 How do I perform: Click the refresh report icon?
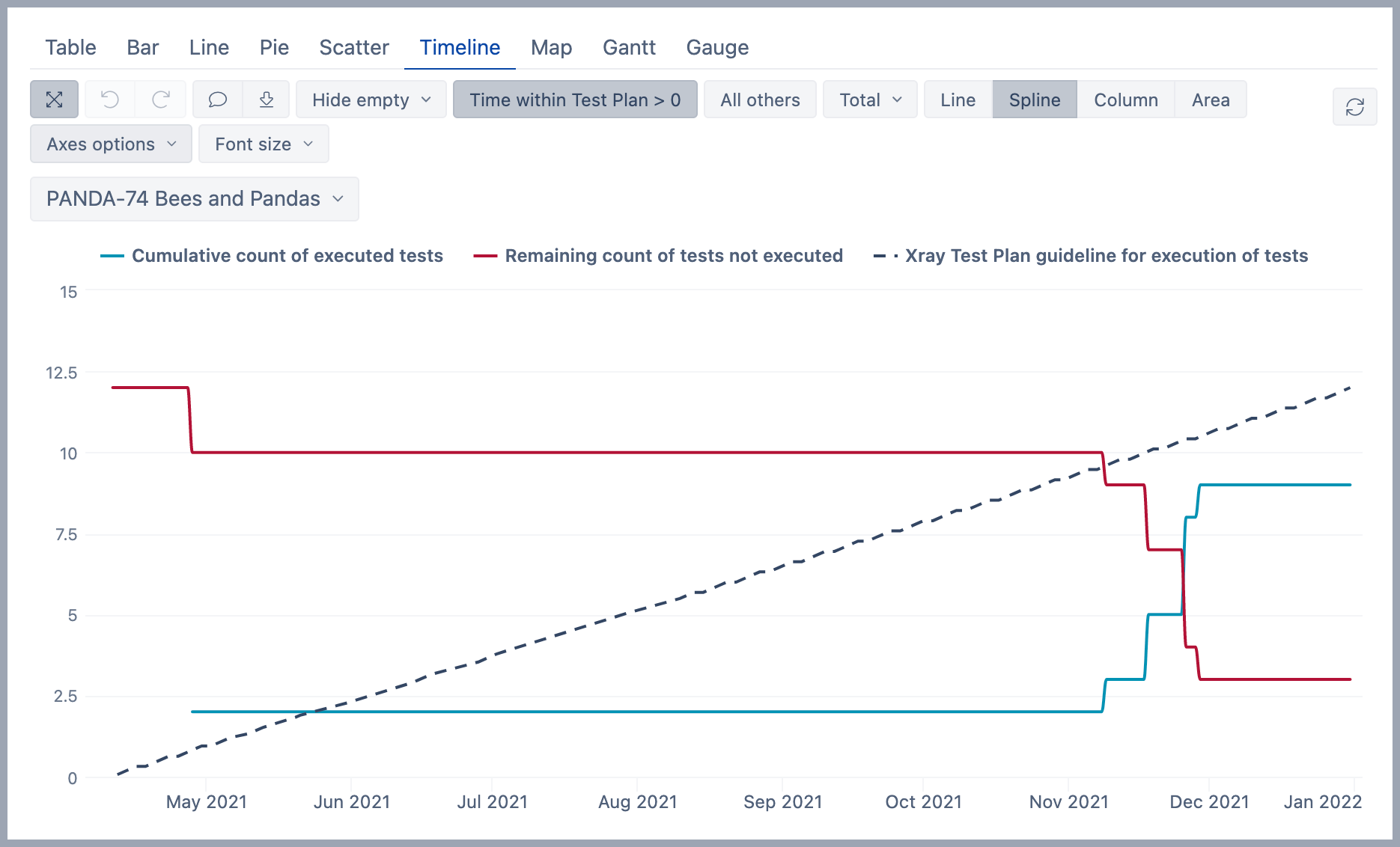click(1354, 107)
